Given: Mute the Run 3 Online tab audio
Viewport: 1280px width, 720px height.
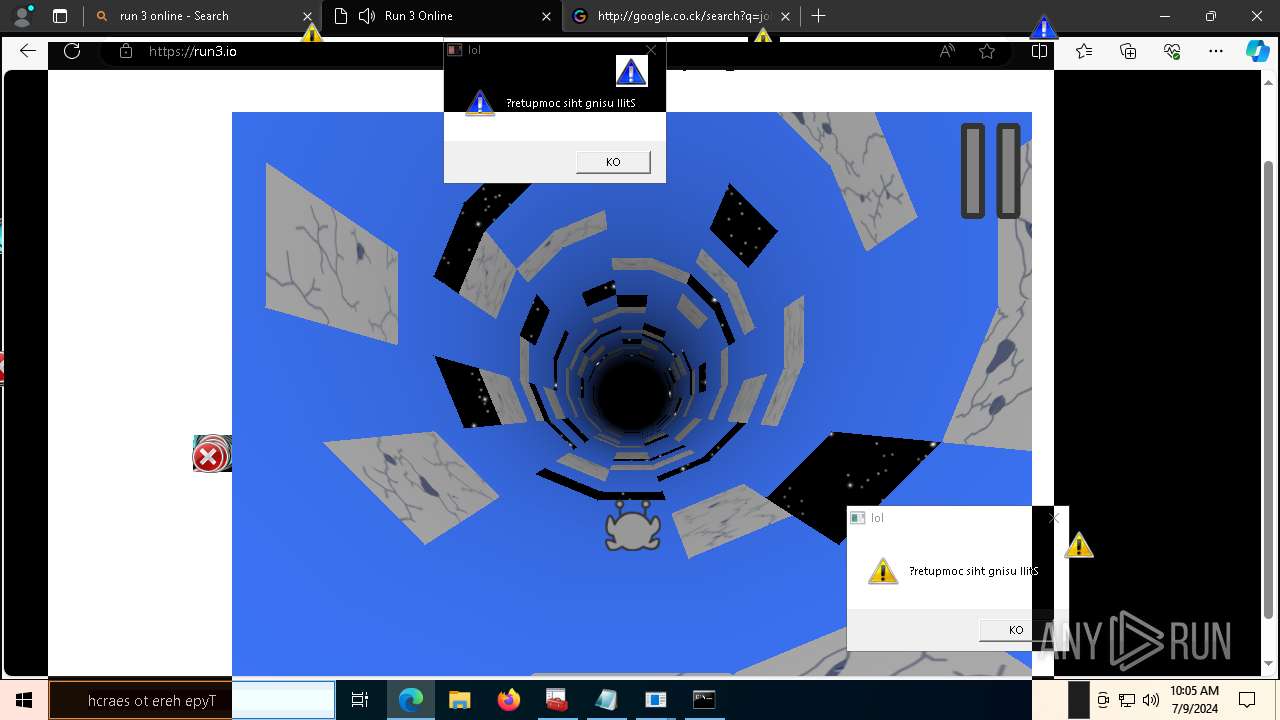Looking at the screenshot, I should point(367,16).
